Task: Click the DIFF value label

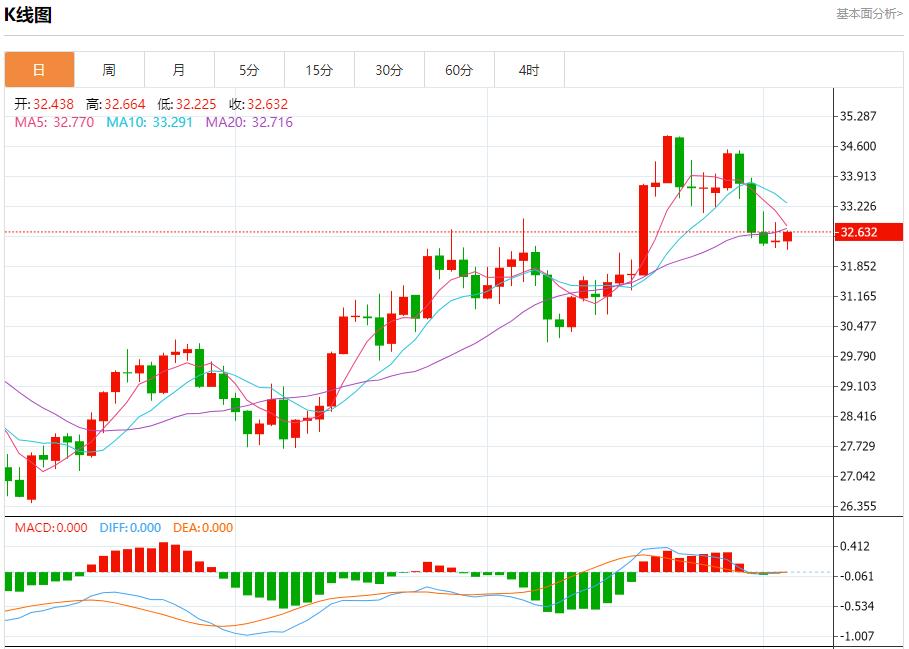Action: (130, 528)
